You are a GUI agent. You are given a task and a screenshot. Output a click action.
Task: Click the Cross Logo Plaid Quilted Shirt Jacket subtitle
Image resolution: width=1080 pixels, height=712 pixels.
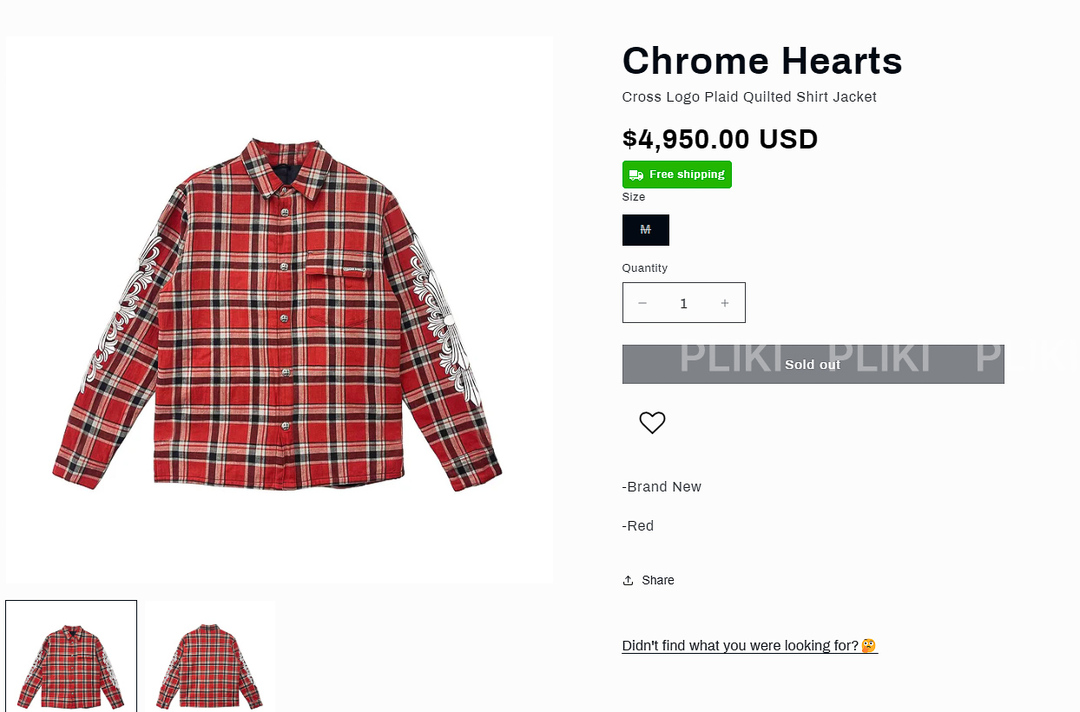749,97
